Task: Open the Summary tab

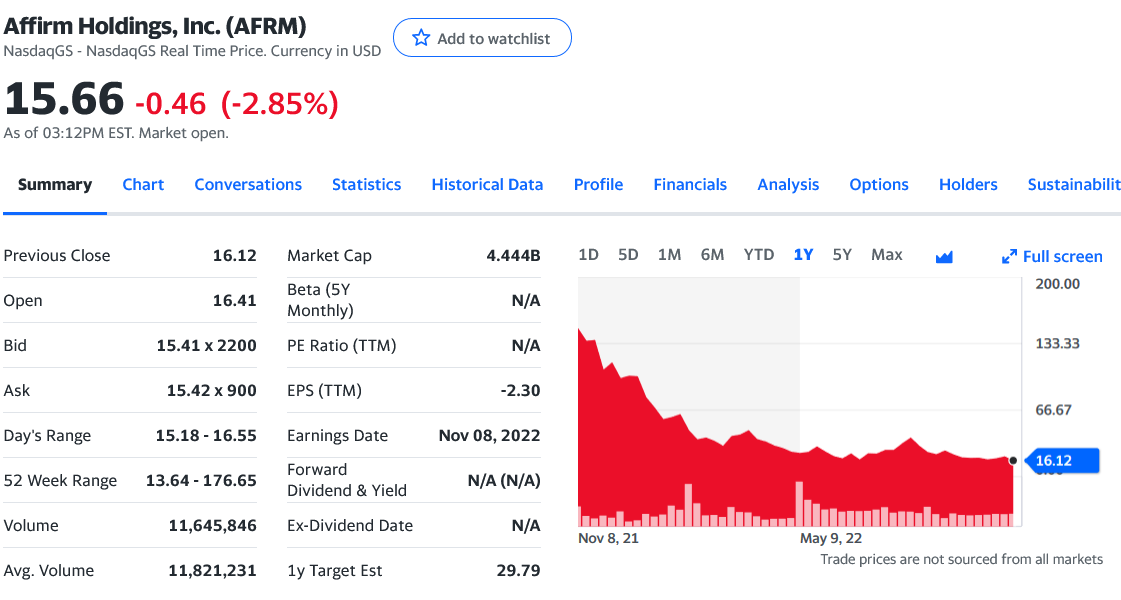Action: (x=55, y=185)
